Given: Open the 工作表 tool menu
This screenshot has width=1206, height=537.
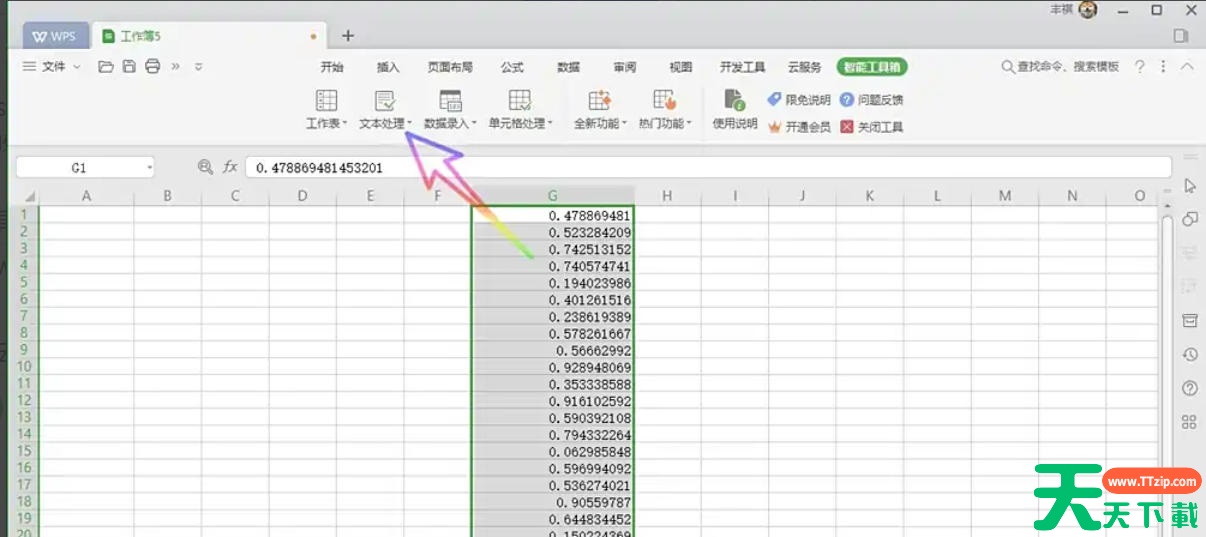Looking at the screenshot, I should point(326,111).
